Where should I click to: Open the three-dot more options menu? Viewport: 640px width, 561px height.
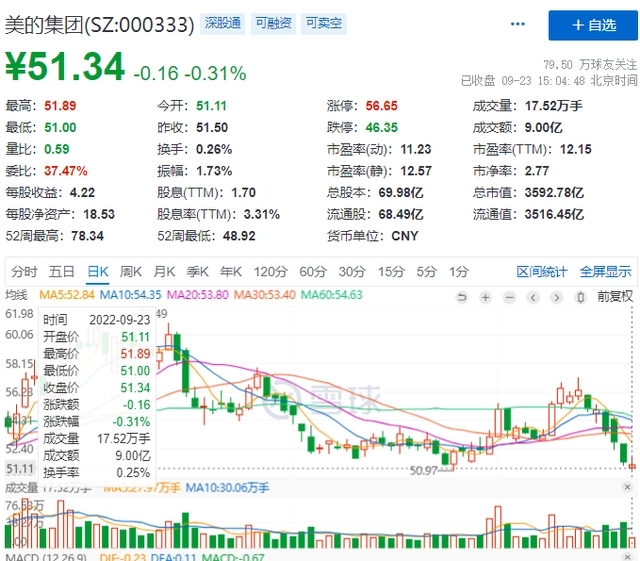(x=518, y=24)
